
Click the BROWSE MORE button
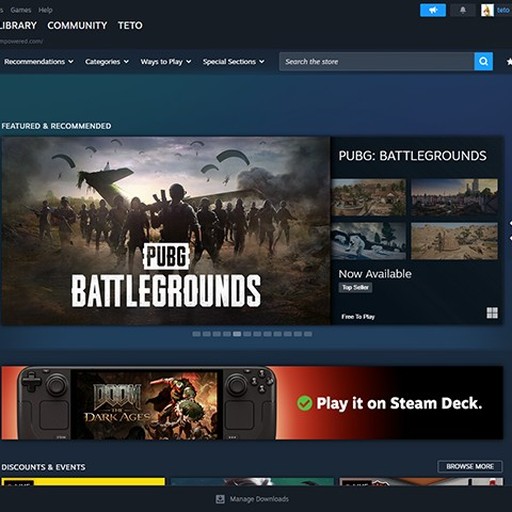(470, 466)
